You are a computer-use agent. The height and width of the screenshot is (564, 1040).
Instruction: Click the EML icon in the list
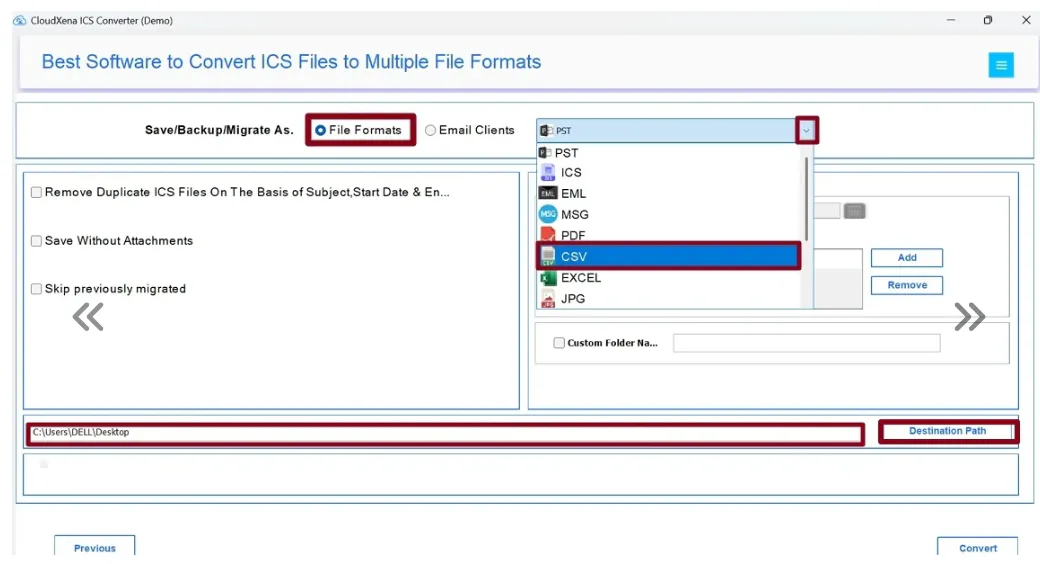pos(548,193)
